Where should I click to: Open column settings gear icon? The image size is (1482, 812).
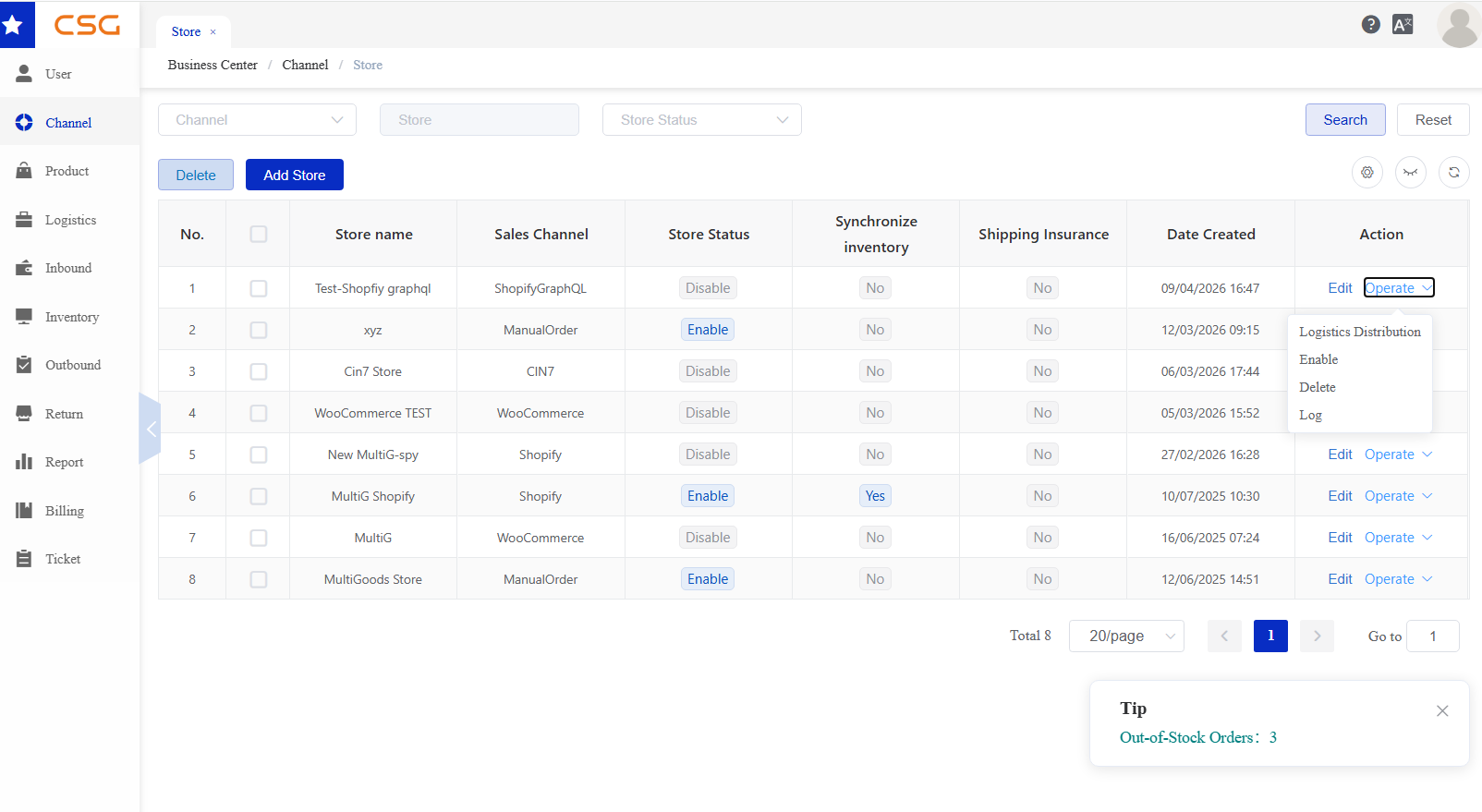[x=1367, y=172]
